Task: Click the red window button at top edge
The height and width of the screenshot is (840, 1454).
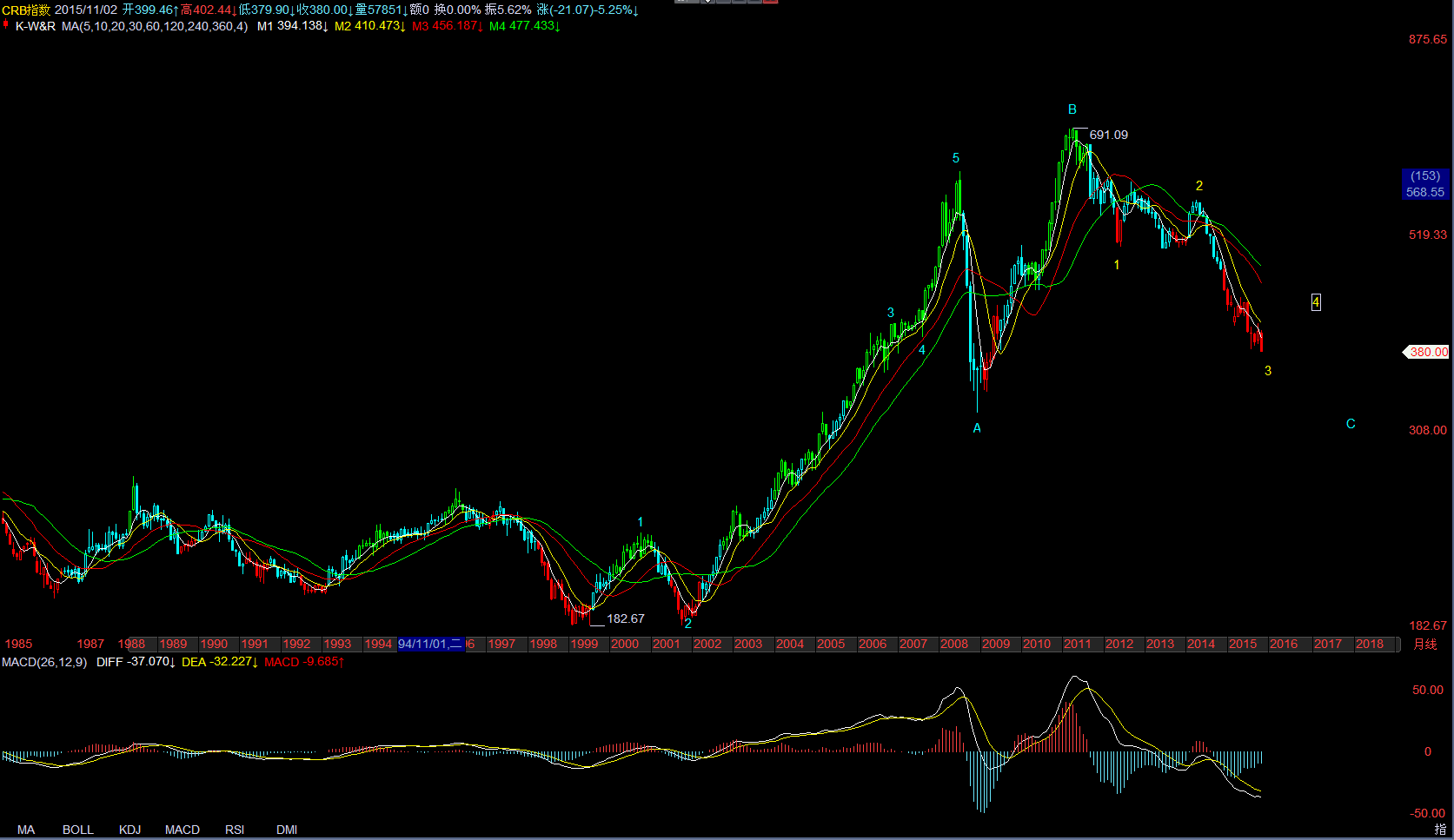Action: (x=770, y=2)
